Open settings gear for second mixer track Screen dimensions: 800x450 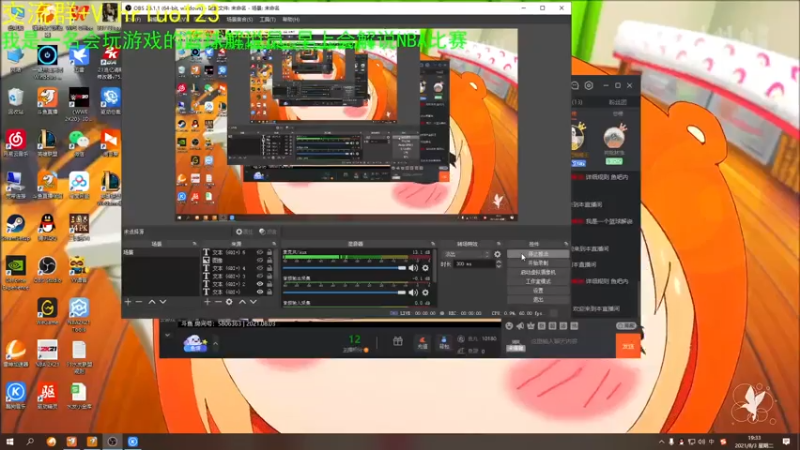[x=425, y=292]
